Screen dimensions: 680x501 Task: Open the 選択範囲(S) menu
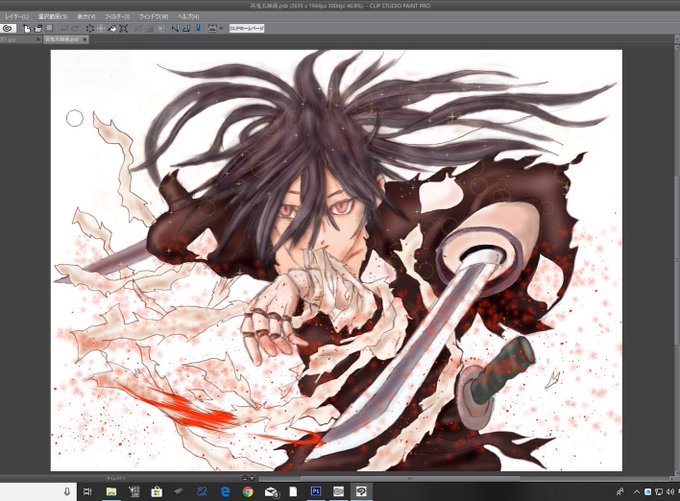point(52,16)
